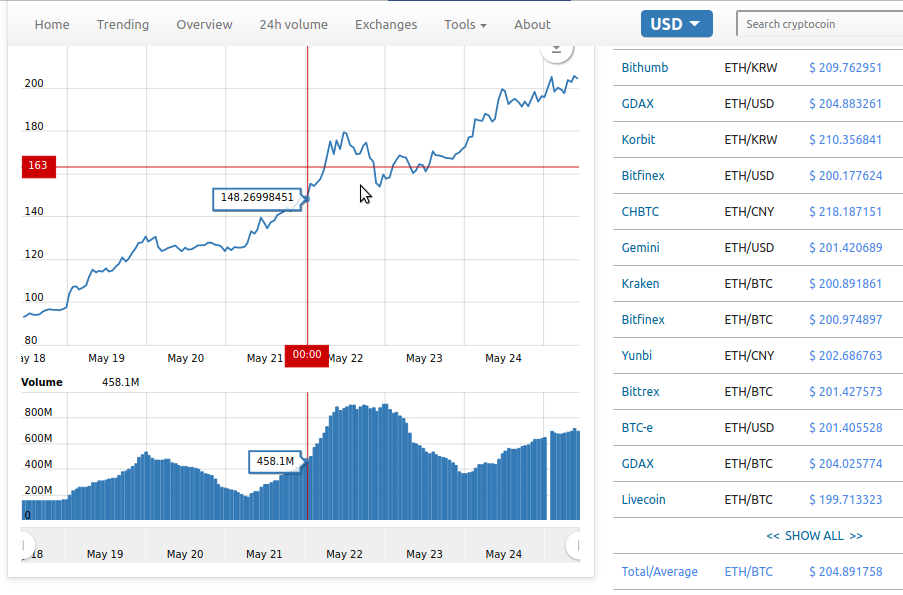This screenshot has height=595, width=903.
Task: Click the Kraken exchange link
Action: point(640,284)
